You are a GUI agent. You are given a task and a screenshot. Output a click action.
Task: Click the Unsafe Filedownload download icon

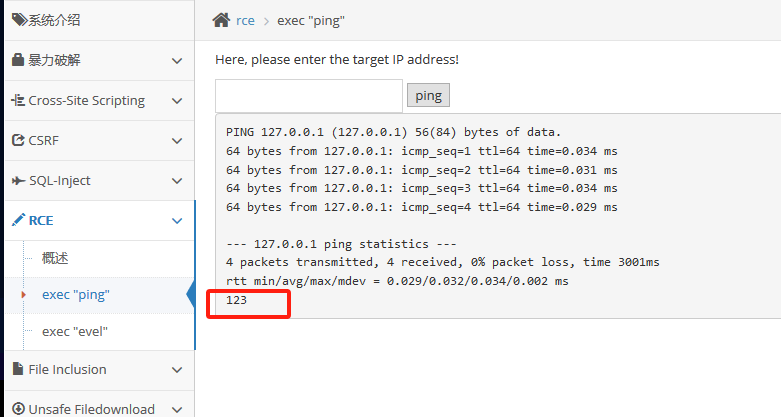[x=18, y=409]
